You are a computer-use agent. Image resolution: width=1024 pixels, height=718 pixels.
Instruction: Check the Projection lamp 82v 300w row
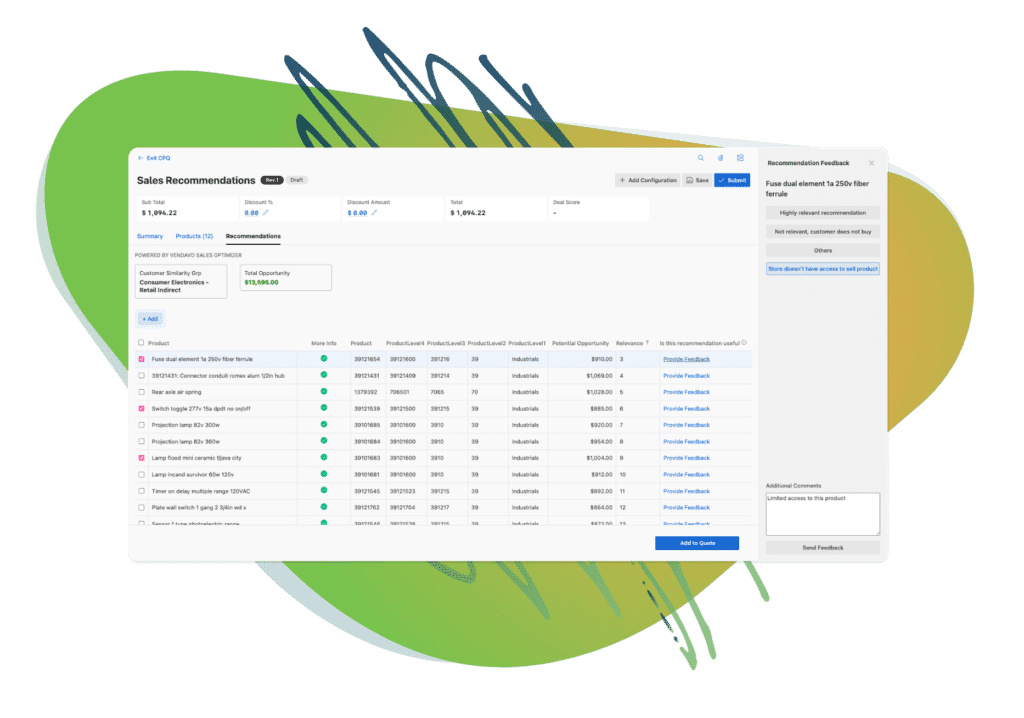(140, 424)
